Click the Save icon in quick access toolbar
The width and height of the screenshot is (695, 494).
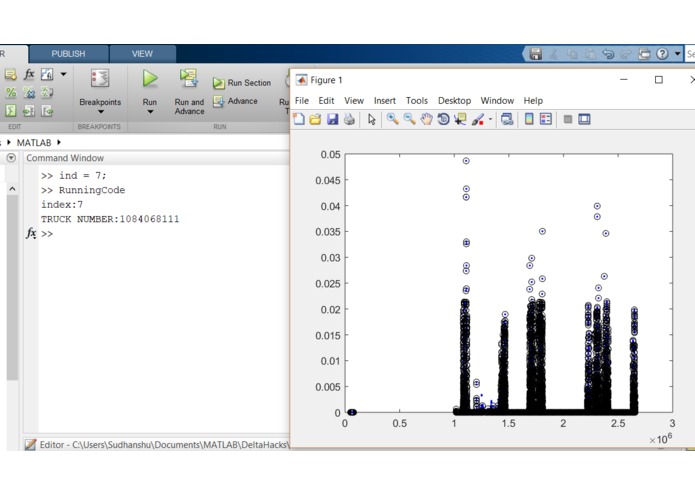pyautogui.click(x=536, y=54)
